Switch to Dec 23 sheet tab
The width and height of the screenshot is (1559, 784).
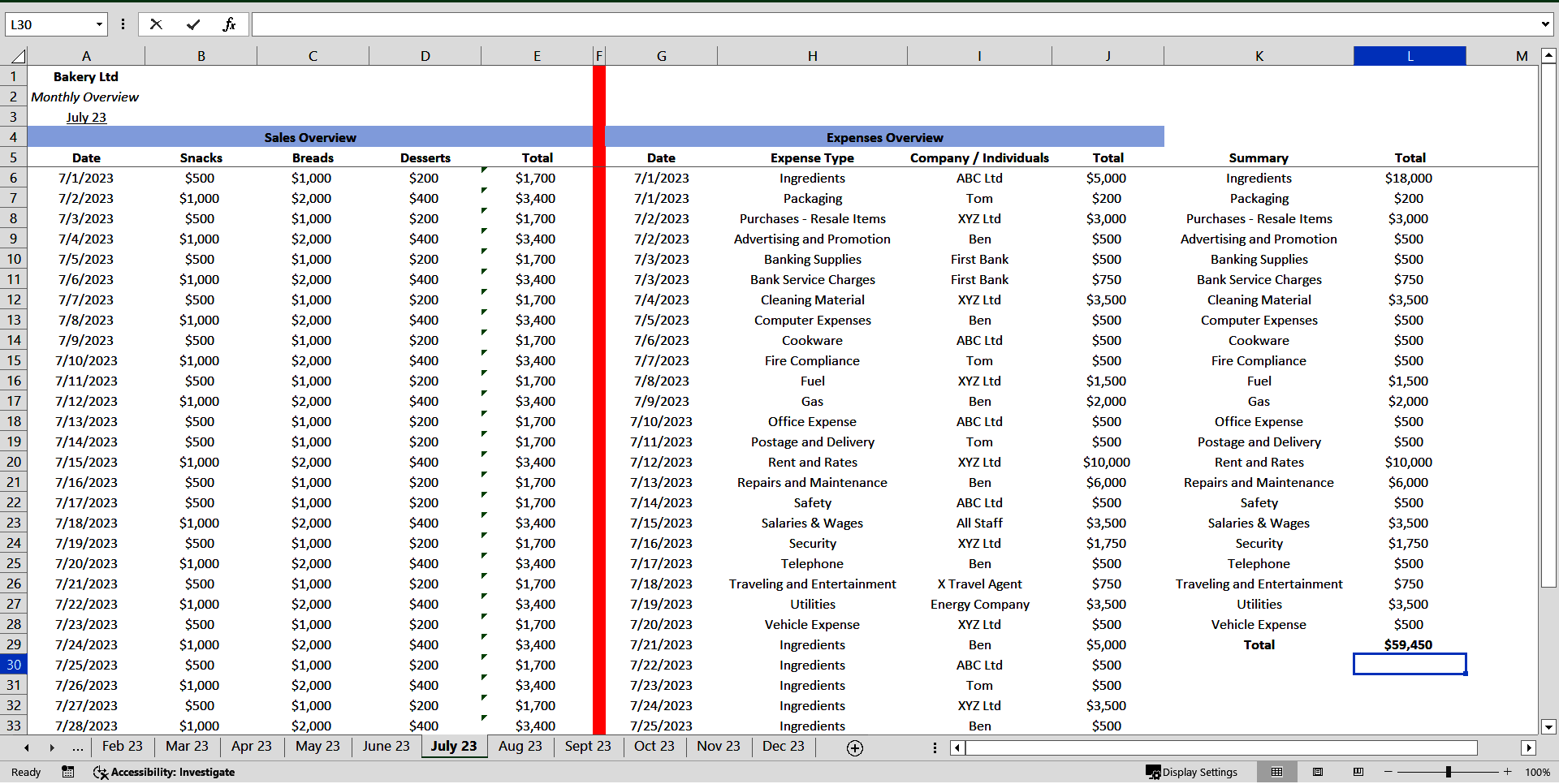click(x=784, y=746)
